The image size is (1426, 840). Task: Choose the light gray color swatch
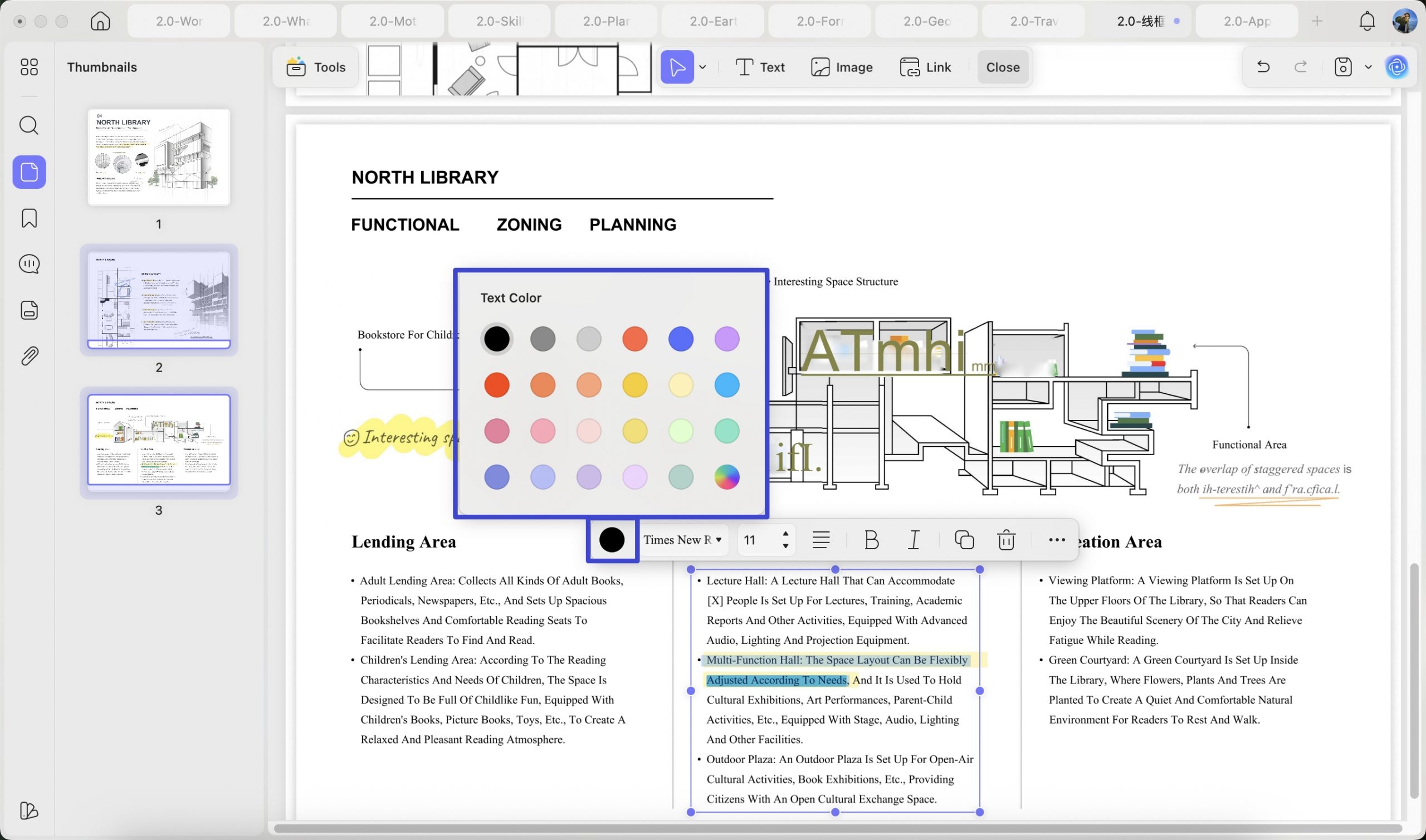pyautogui.click(x=589, y=339)
